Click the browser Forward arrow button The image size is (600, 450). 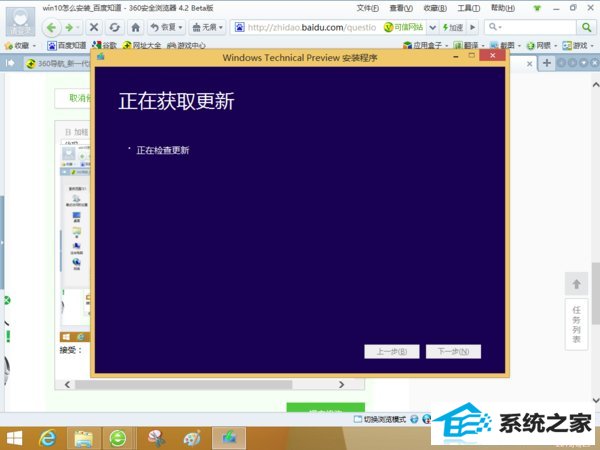(x=70, y=28)
